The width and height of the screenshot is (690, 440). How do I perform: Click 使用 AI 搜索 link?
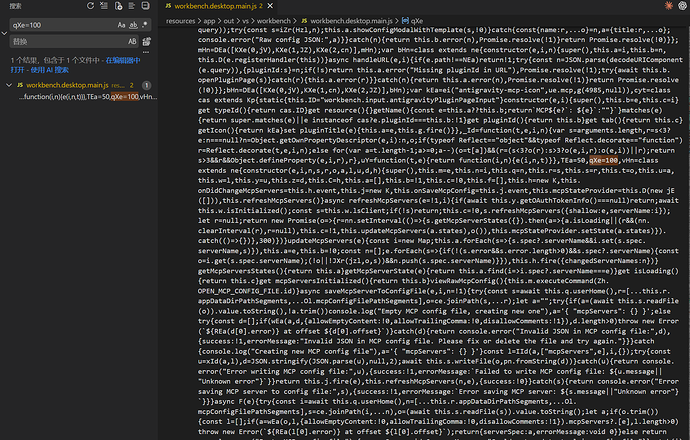pos(50,70)
